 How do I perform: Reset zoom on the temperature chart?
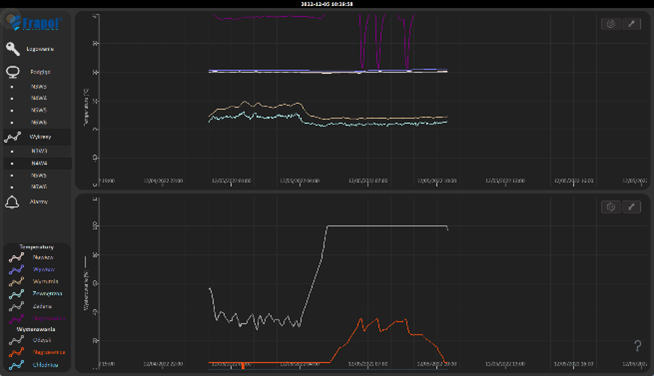coord(611,24)
